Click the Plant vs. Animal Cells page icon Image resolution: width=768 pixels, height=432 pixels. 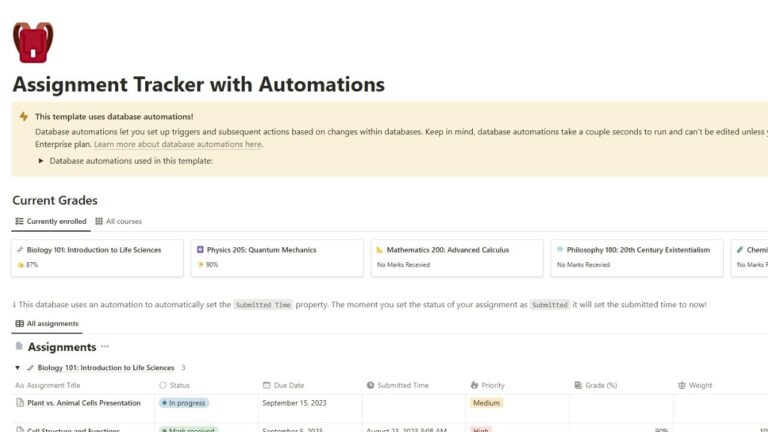pyautogui.click(x=20, y=403)
